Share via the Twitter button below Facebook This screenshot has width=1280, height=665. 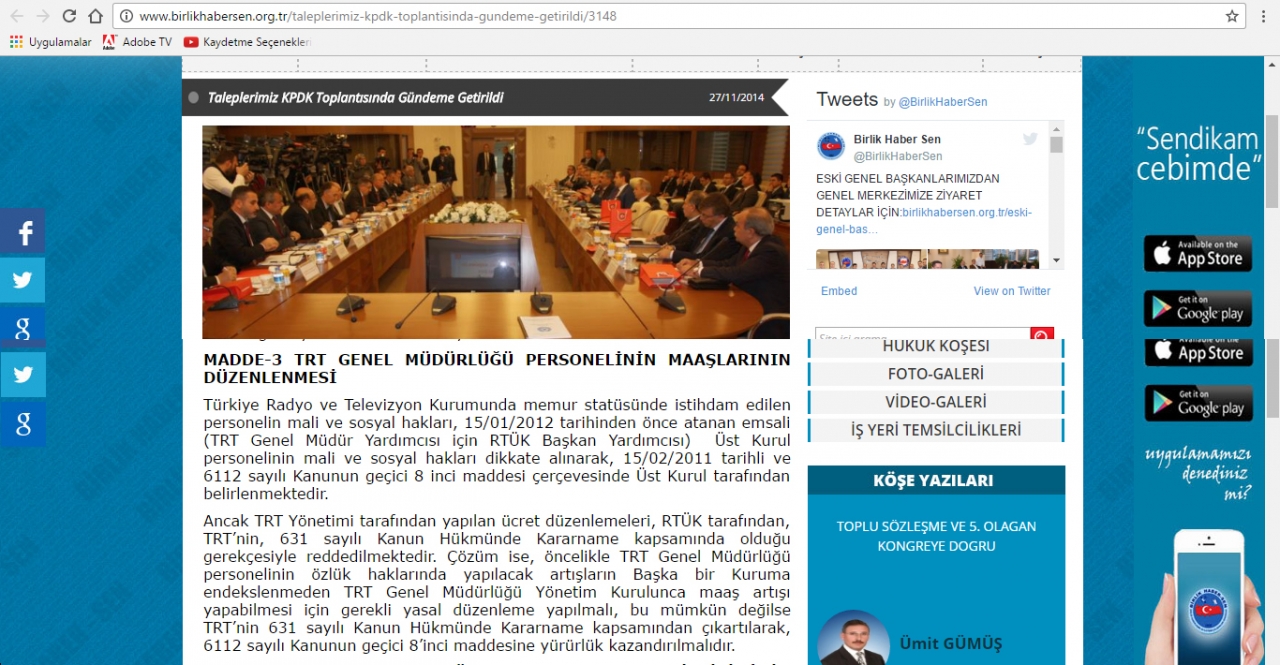point(23,280)
